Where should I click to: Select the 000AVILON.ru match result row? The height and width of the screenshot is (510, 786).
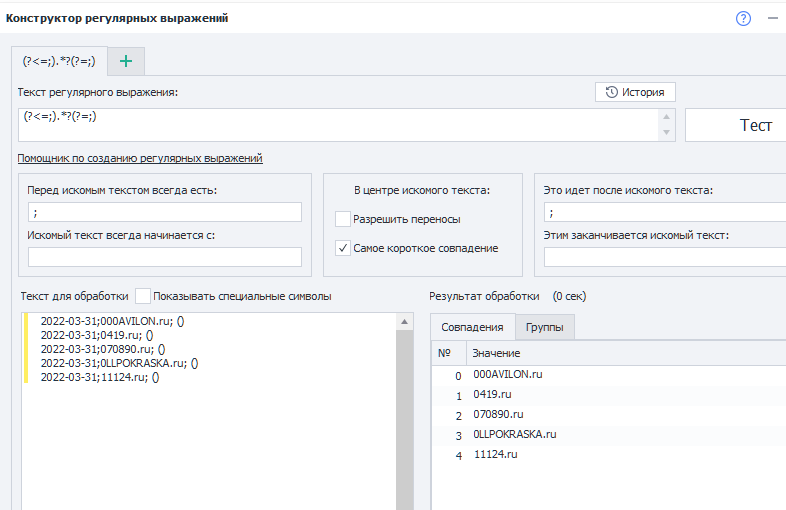(508, 374)
